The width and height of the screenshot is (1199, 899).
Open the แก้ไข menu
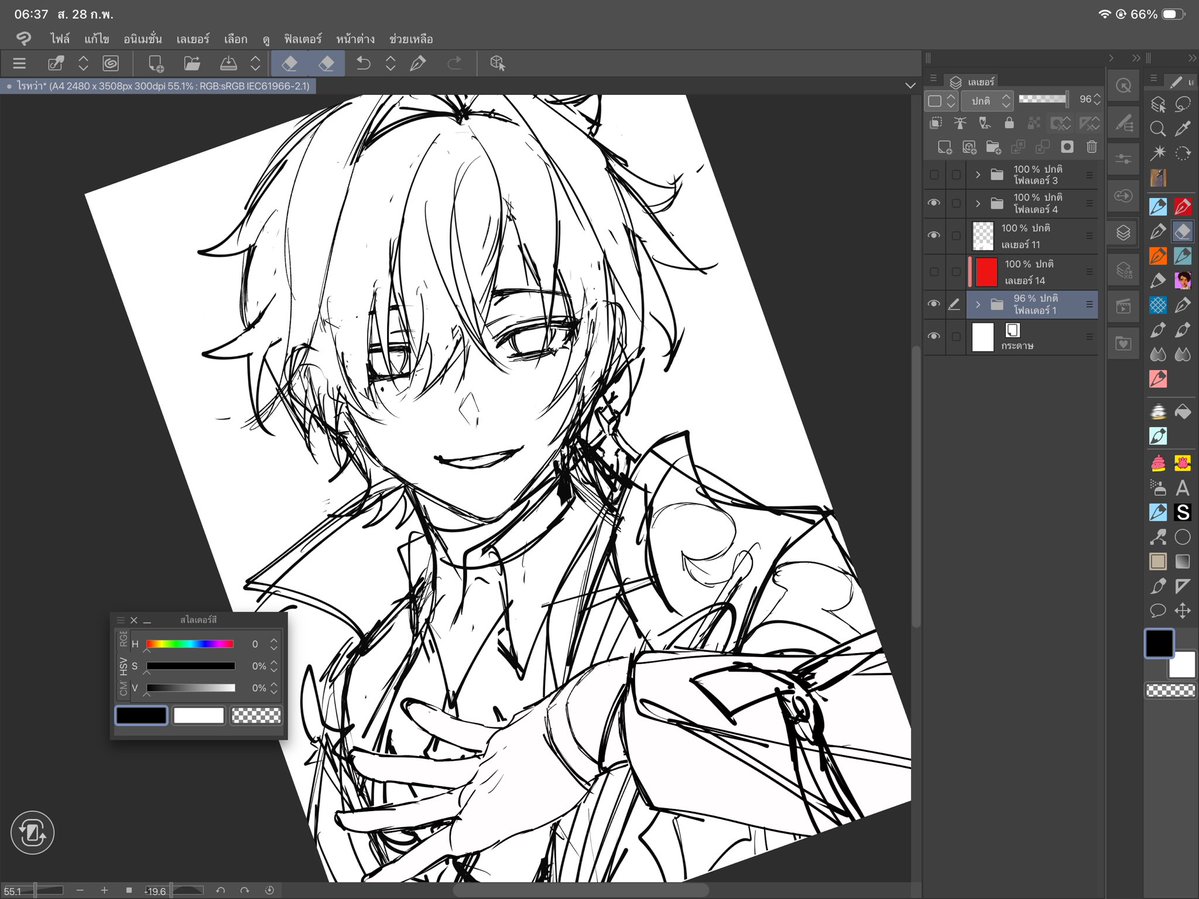click(x=96, y=38)
